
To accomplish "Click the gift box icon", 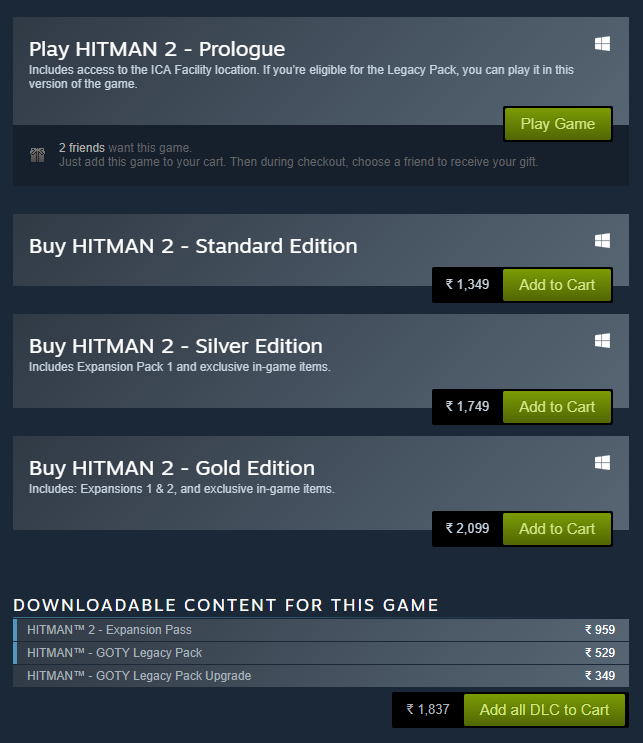I will click(x=37, y=154).
